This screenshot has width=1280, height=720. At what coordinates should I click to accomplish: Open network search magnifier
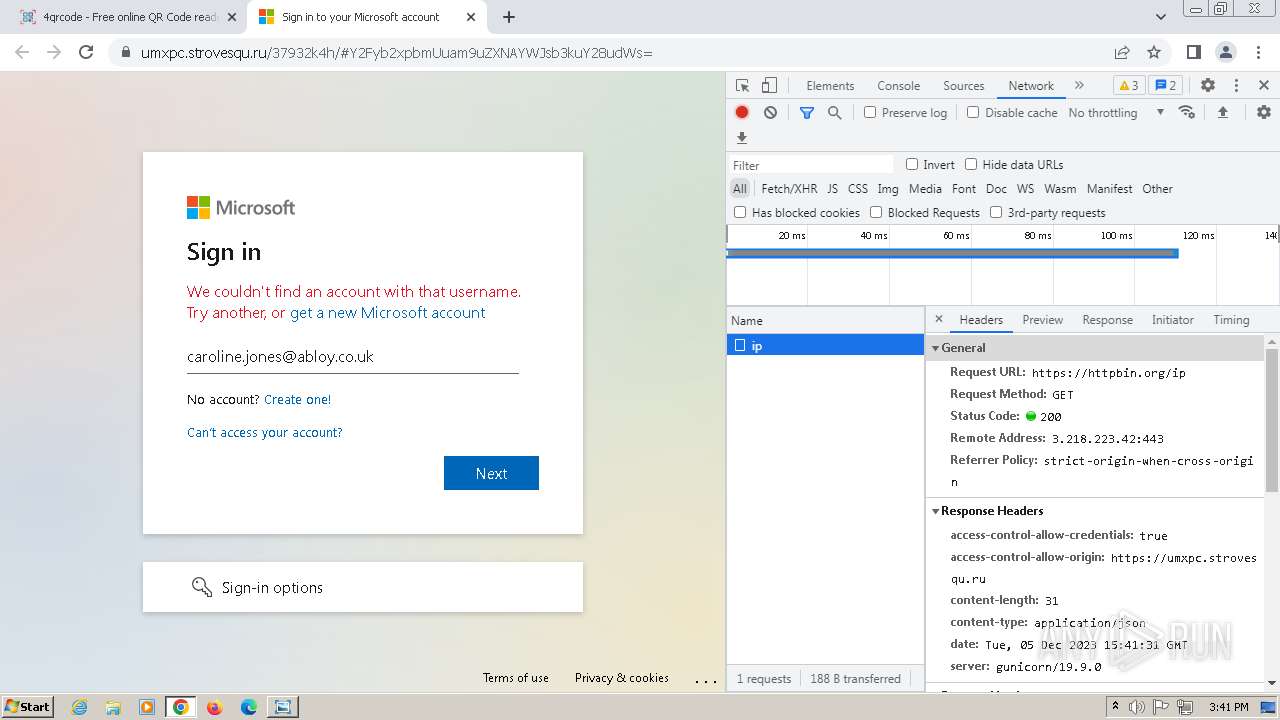click(835, 113)
